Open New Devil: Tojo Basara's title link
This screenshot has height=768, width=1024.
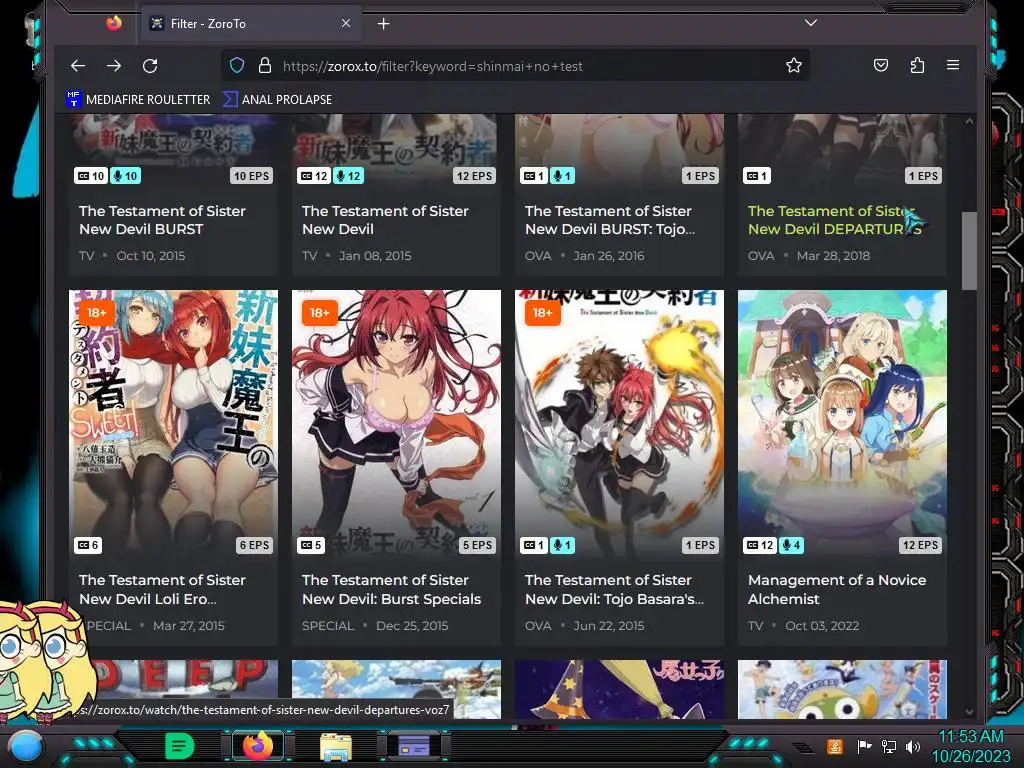[614, 589]
